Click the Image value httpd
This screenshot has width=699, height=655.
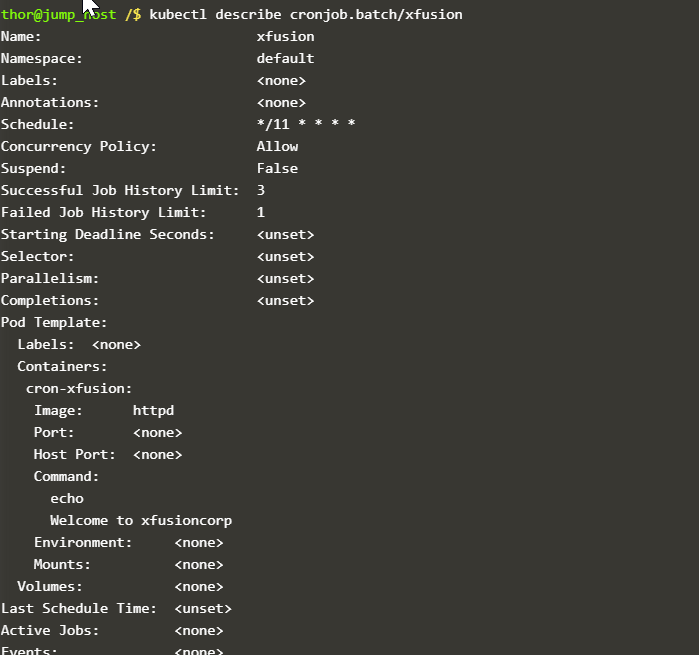pos(153,411)
